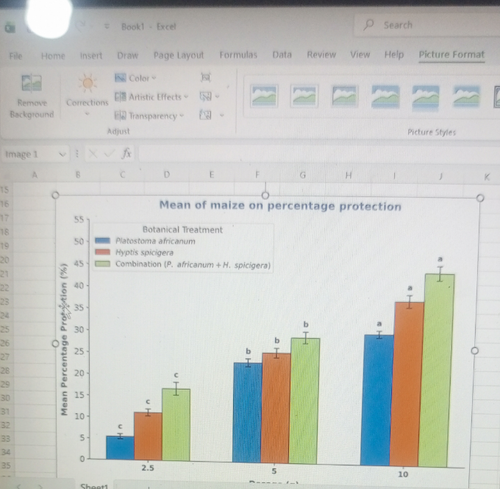
Task: Click the Insert Function fx icon
Action: (126, 154)
